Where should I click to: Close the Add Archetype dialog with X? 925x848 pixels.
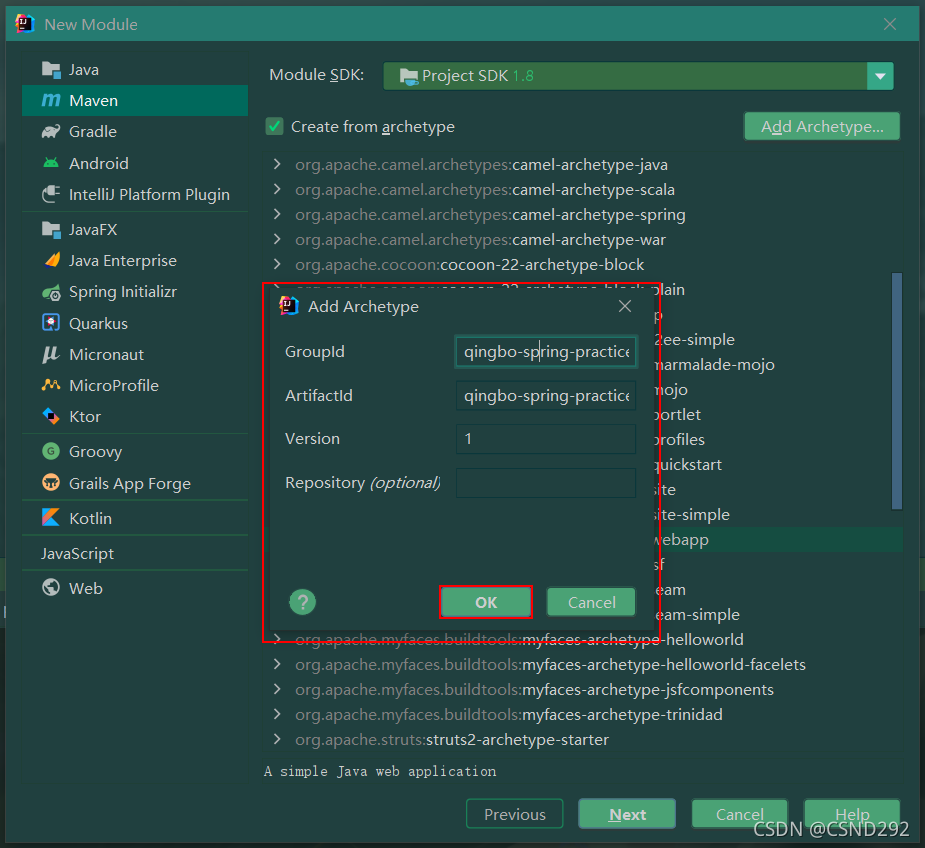click(625, 306)
